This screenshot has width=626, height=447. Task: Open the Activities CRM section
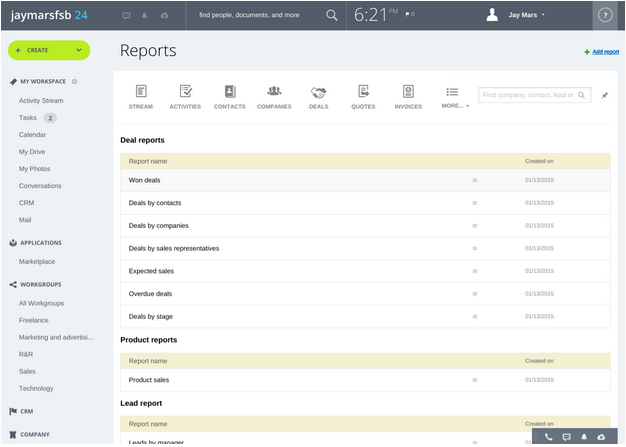click(x=185, y=97)
